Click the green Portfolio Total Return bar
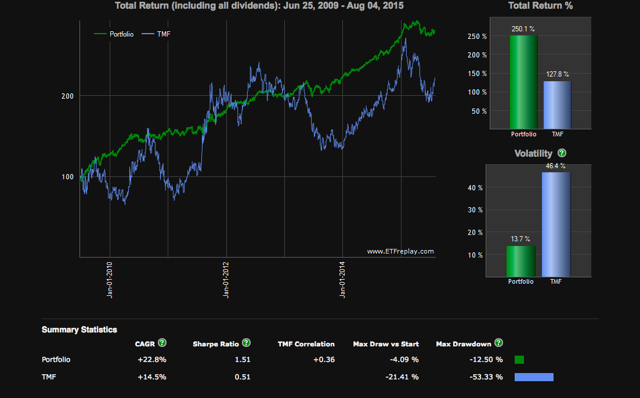 tap(523, 82)
